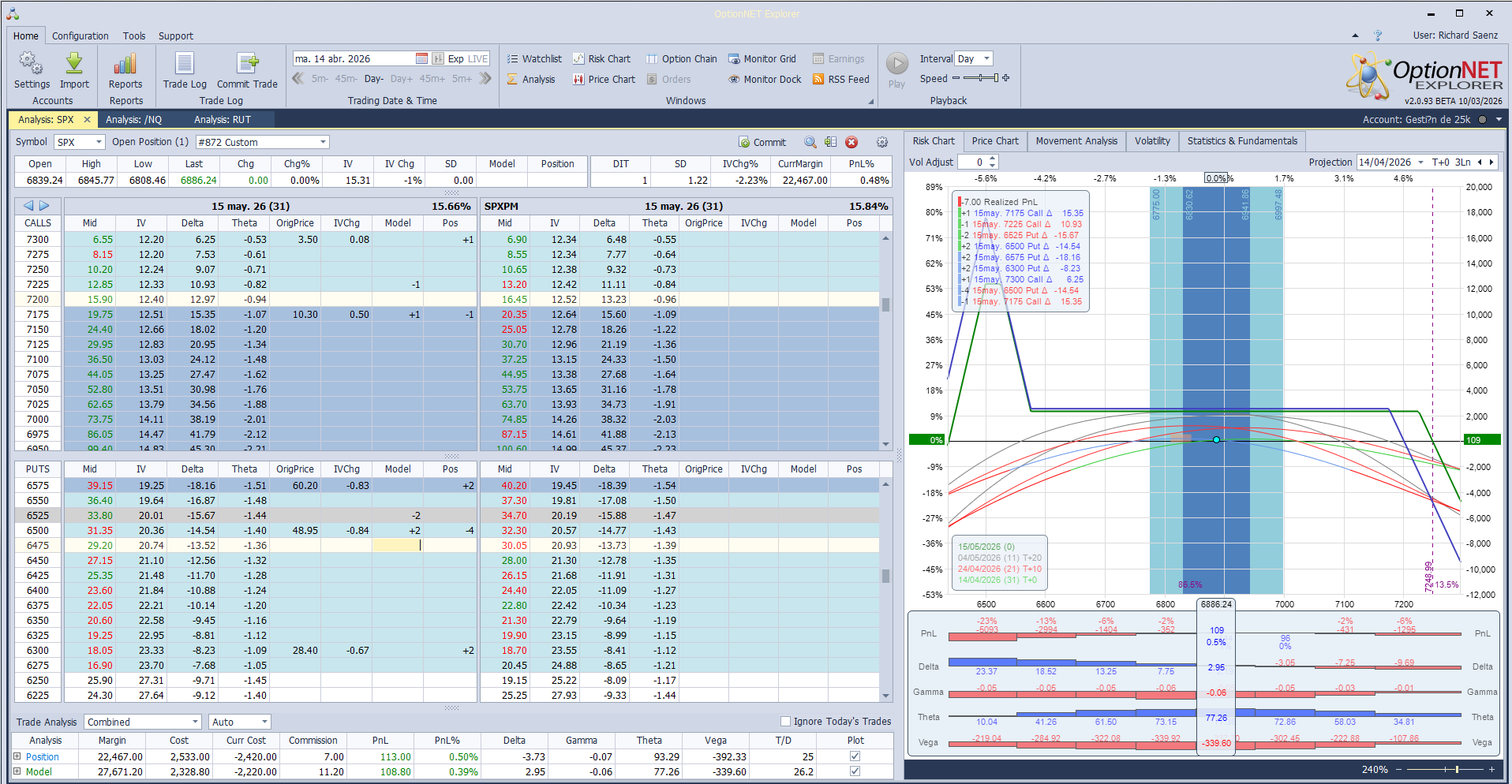Click the Commit Trade ribbon icon
The image size is (1512, 784).
(x=247, y=64)
